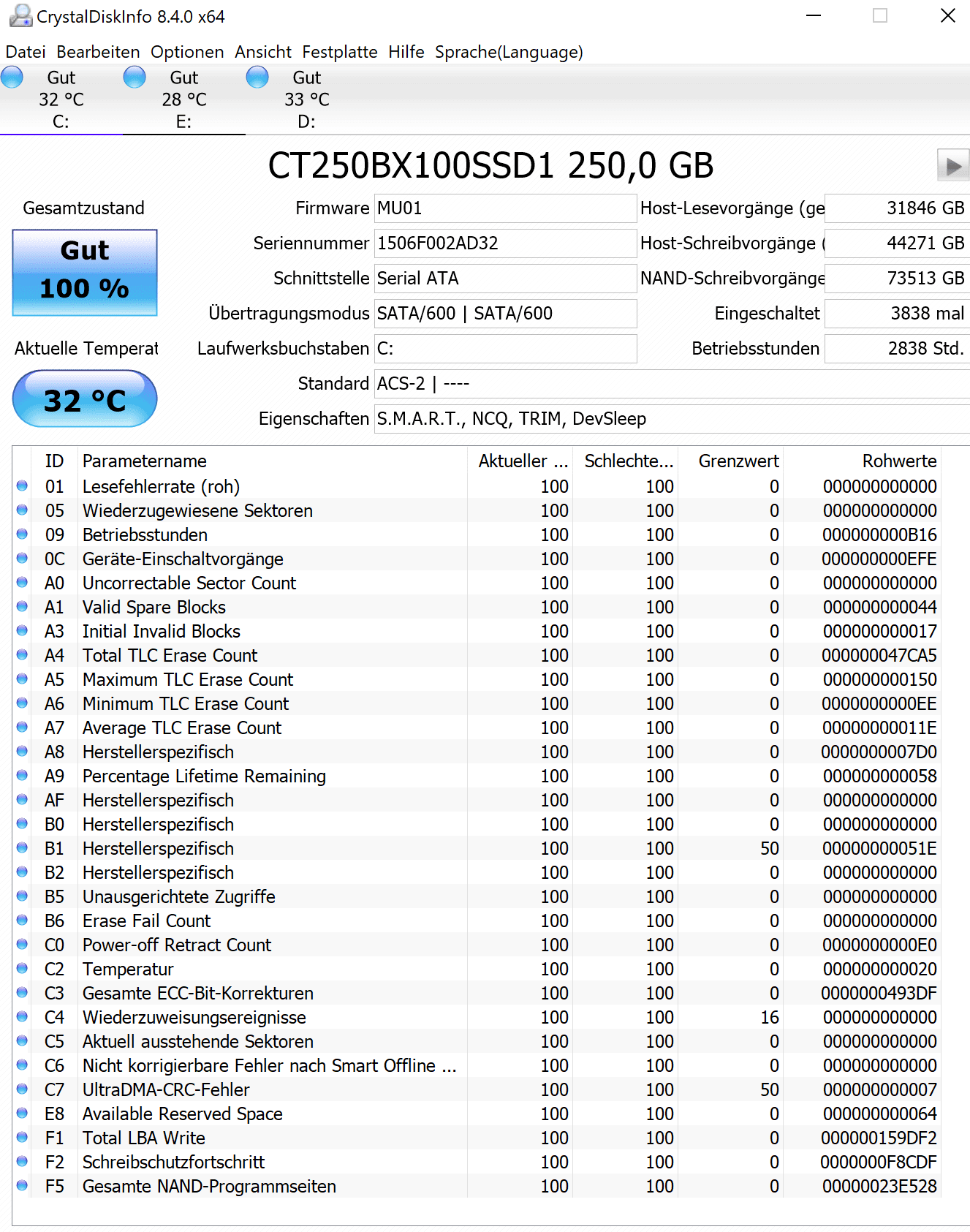
Task: Click status dot for row F1 Total LBA Write
Action: click(x=22, y=1137)
